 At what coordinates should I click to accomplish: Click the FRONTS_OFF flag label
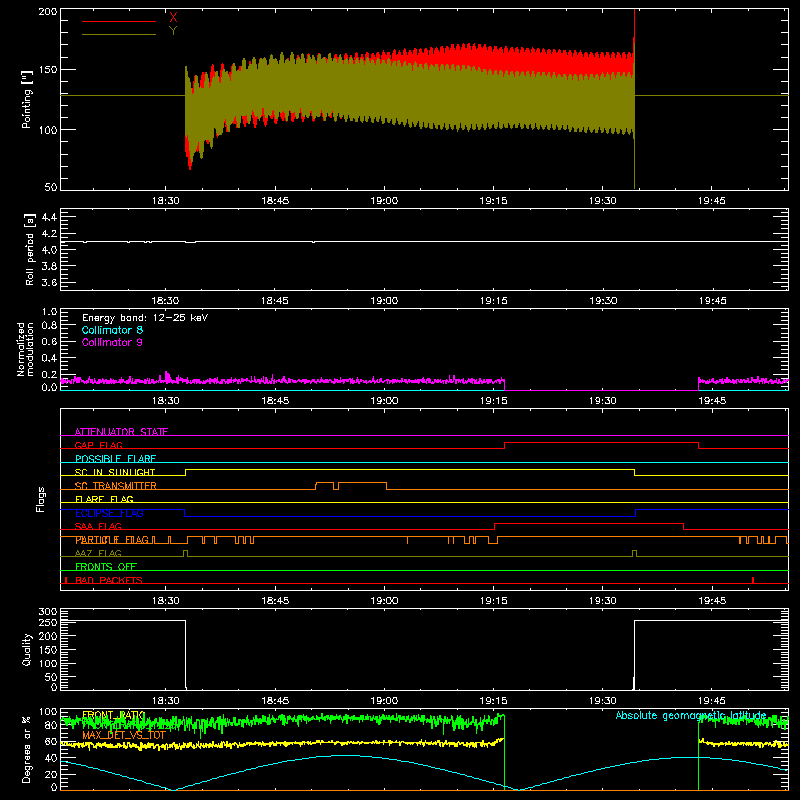pyautogui.click(x=106, y=566)
